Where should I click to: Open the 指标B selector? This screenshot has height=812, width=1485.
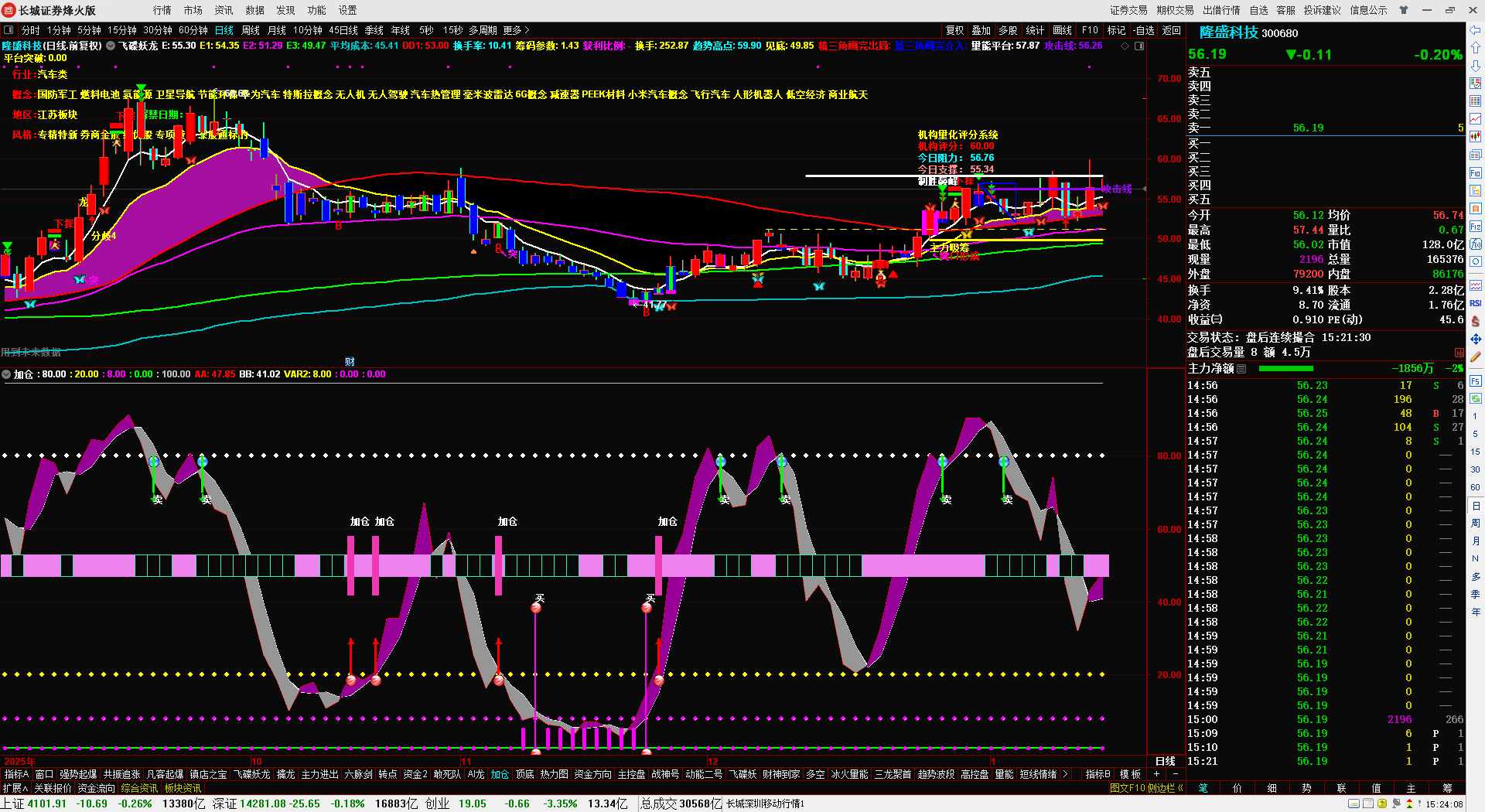(1098, 774)
